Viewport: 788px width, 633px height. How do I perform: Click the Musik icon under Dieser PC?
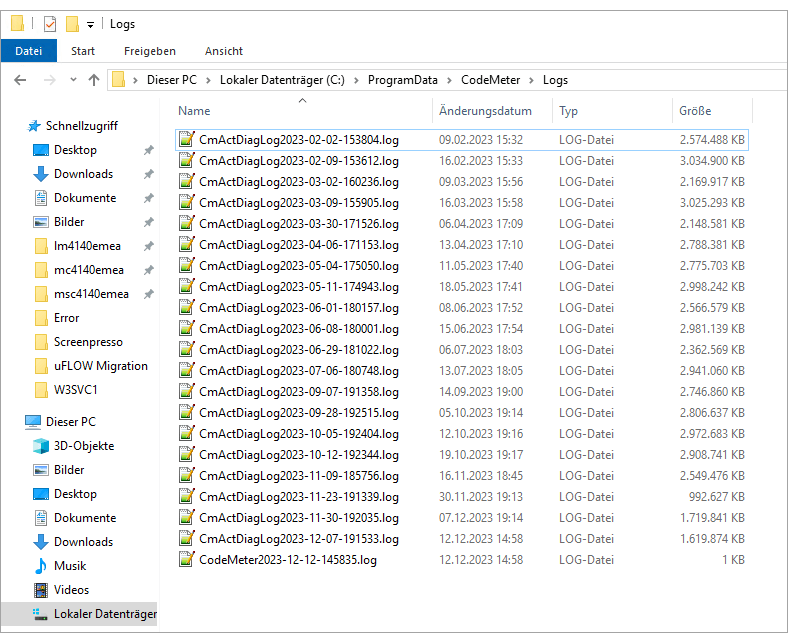pyautogui.click(x=41, y=566)
